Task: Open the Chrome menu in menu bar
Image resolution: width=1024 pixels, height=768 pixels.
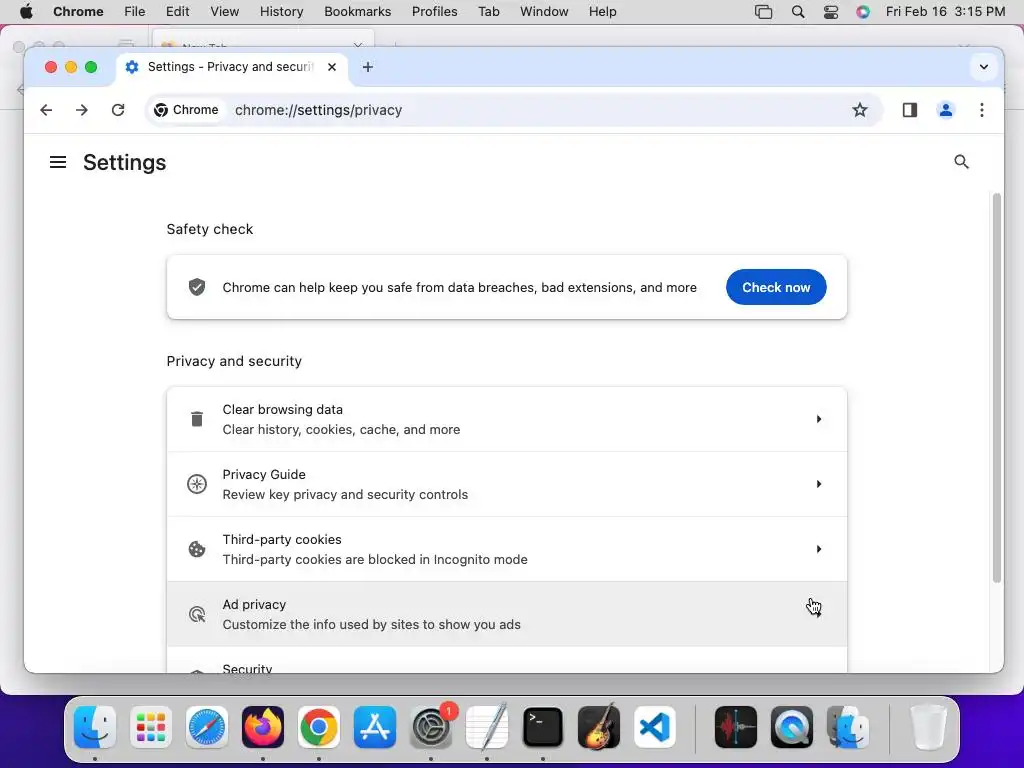Action: click(x=78, y=11)
